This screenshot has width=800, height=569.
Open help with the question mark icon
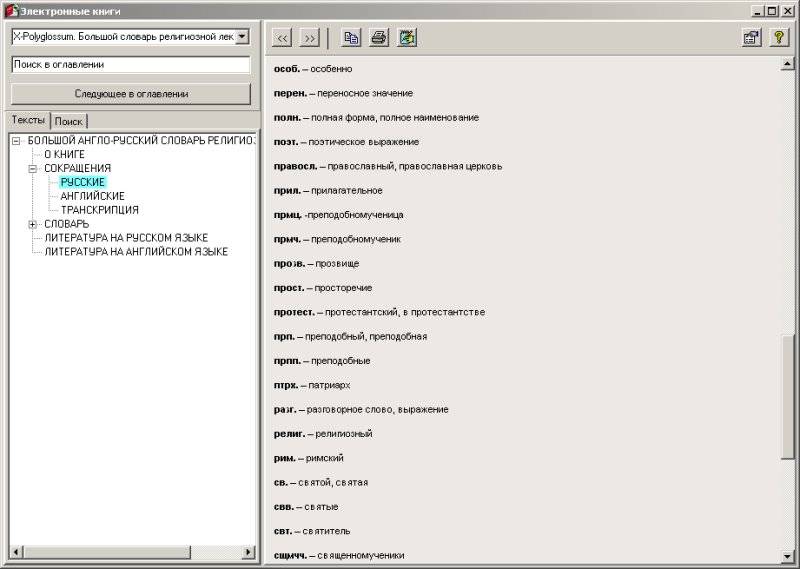point(779,38)
